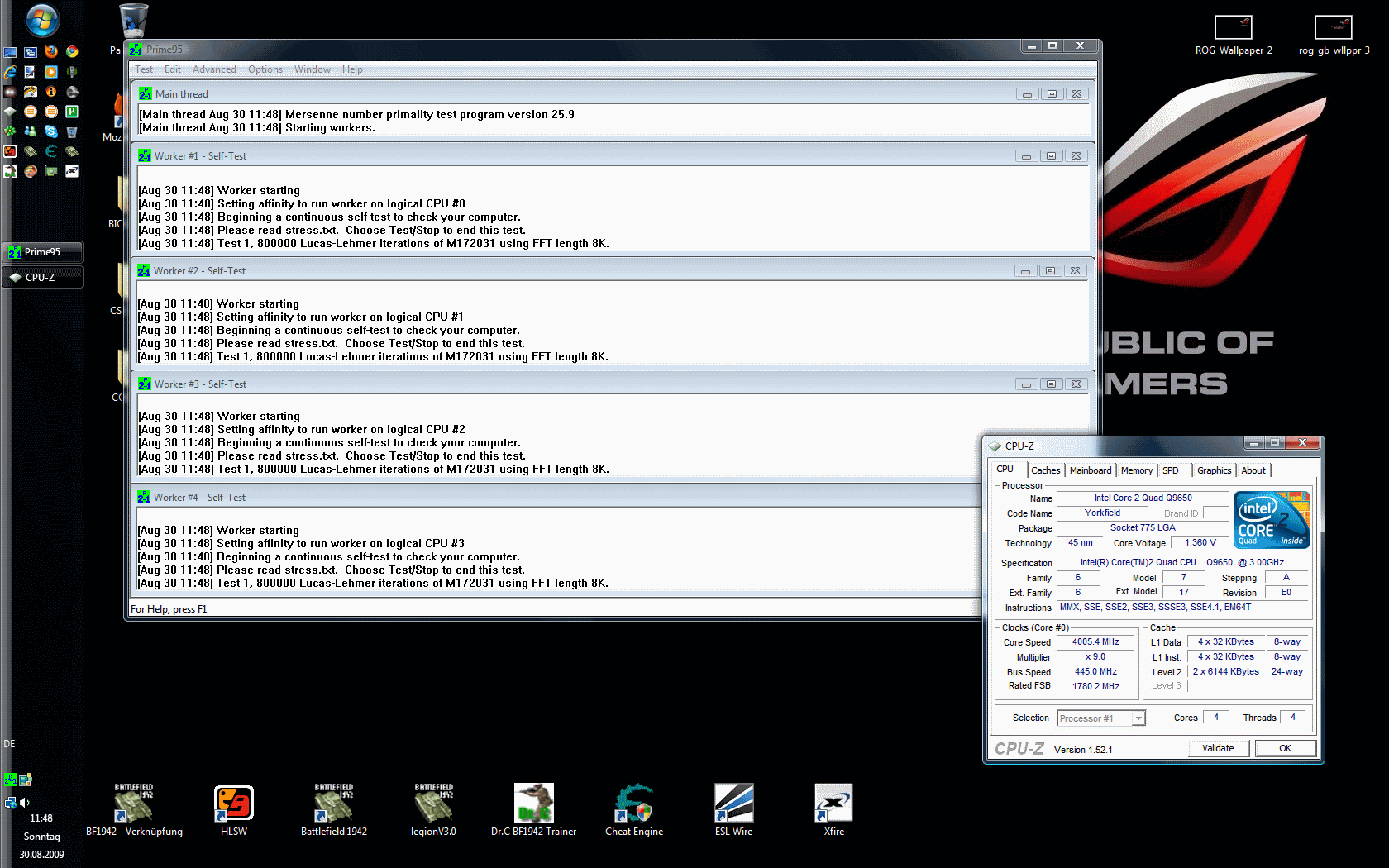The height and width of the screenshot is (868, 1389).
Task: Open the ESL Wire desktop shortcut
Action: [734, 810]
